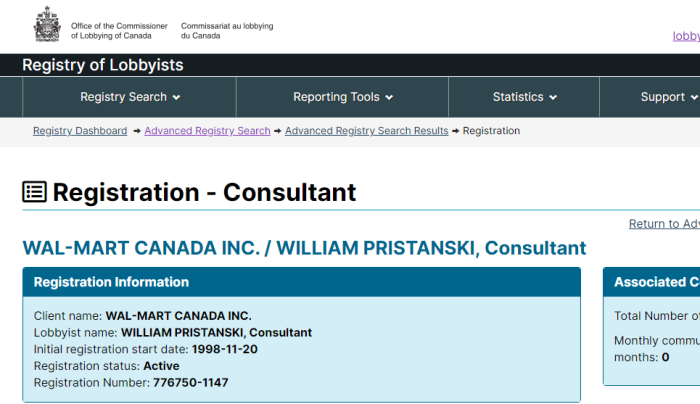Click the Return to Adv... link

(664, 224)
